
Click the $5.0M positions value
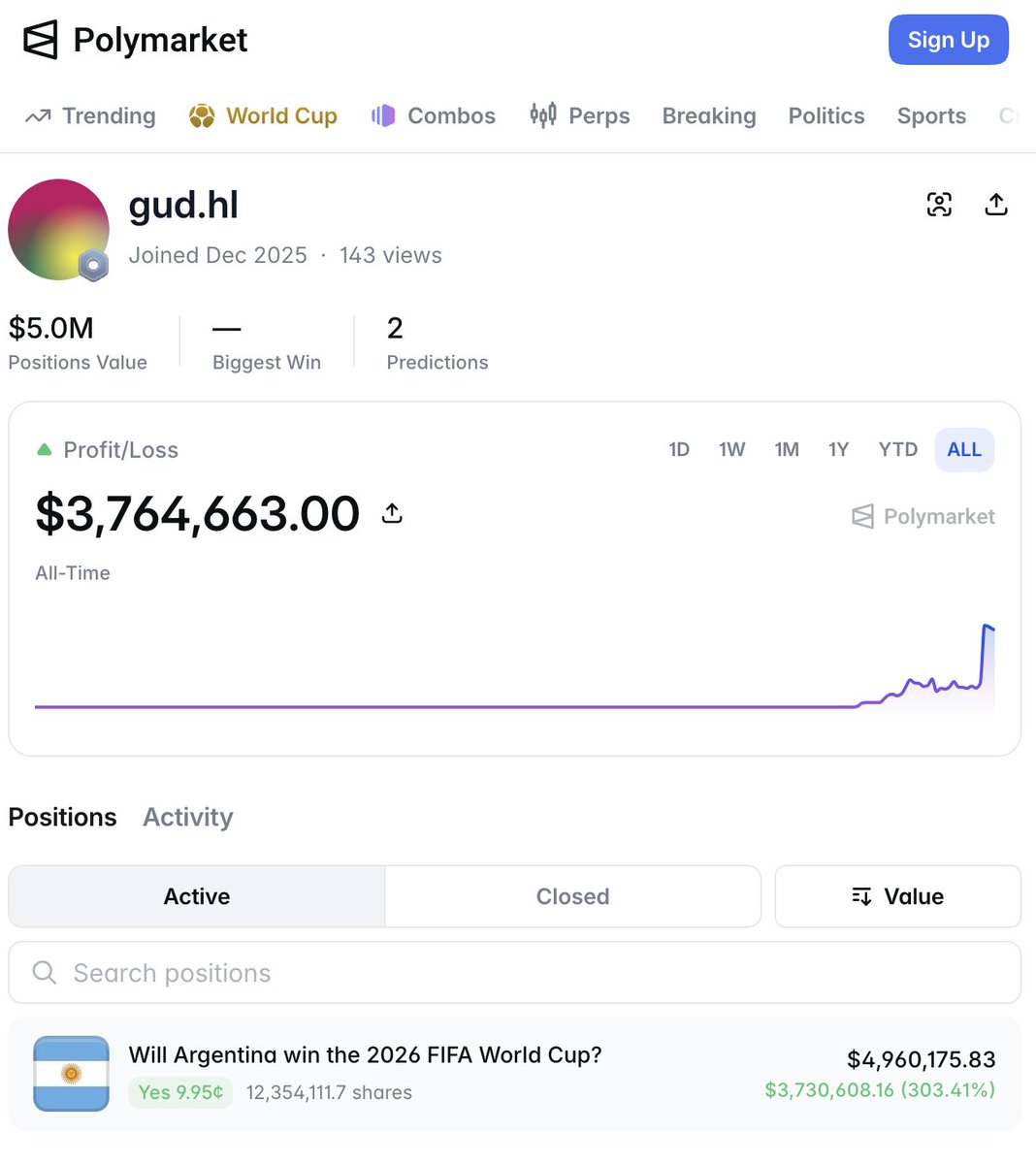(x=51, y=329)
